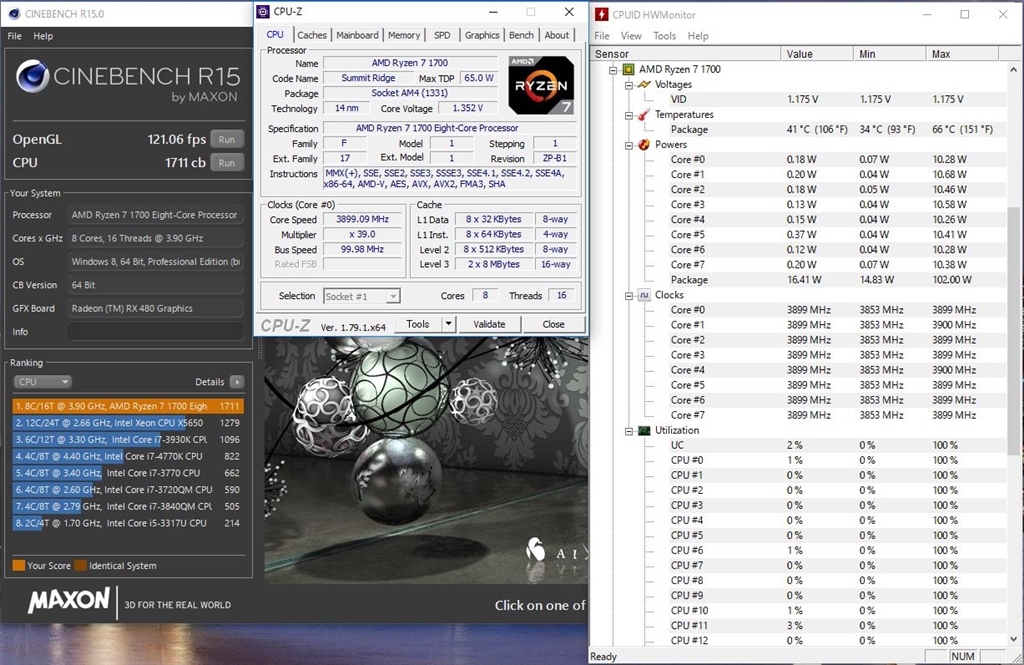The image size is (1024, 665).
Task: Collapse the AMD Ryzen 7 1700 tree node
Action: pyautogui.click(x=613, y=70)
